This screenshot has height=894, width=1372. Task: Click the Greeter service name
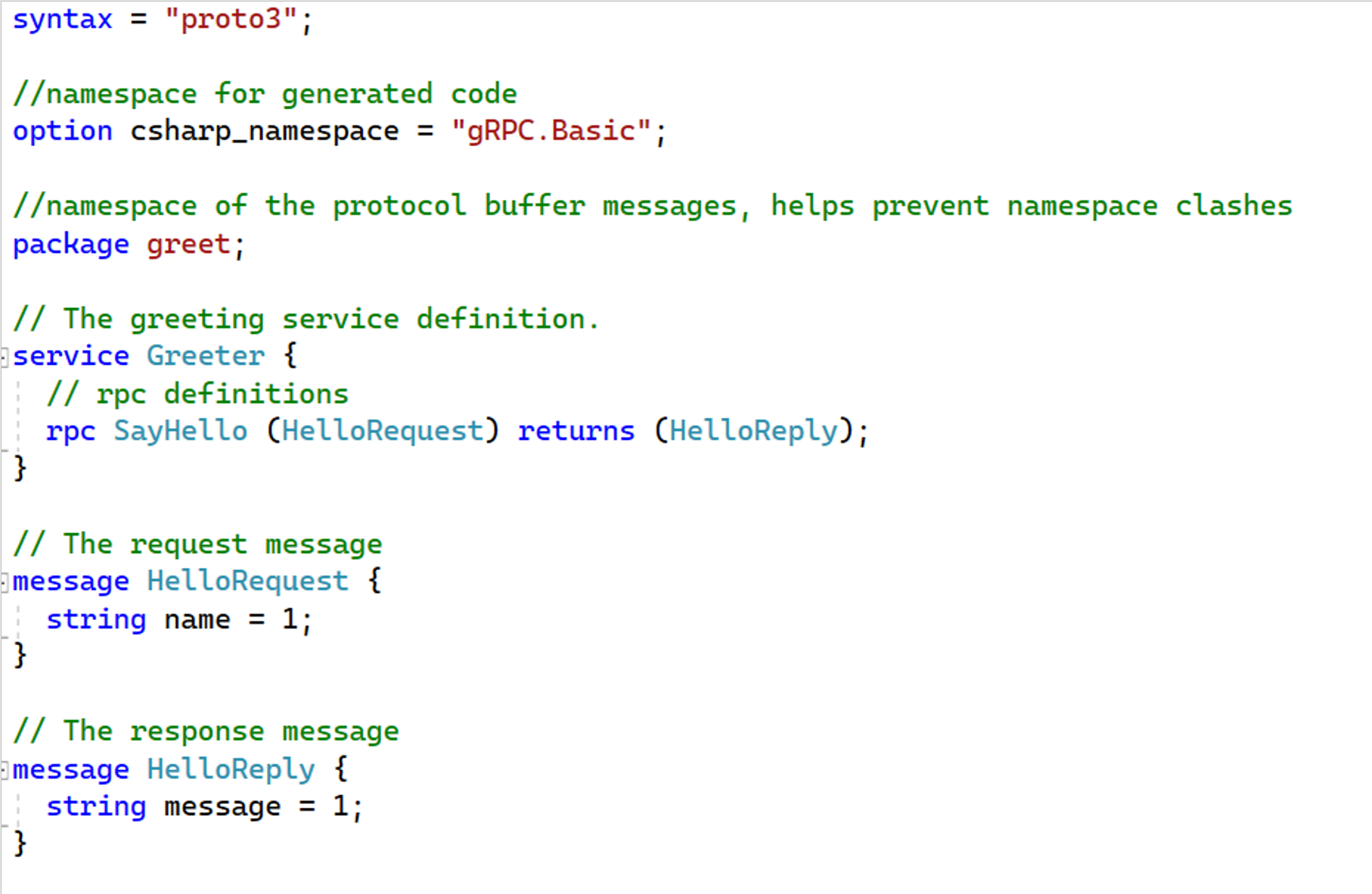click(x=206, y=356)
